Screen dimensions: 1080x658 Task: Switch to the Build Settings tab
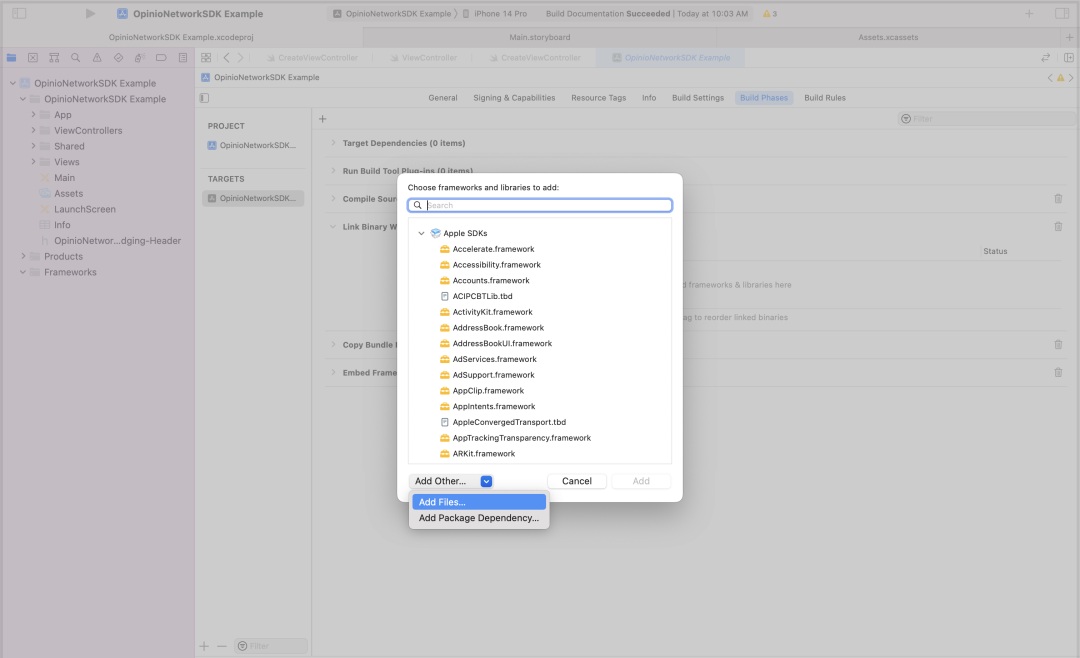pos(697,98)
